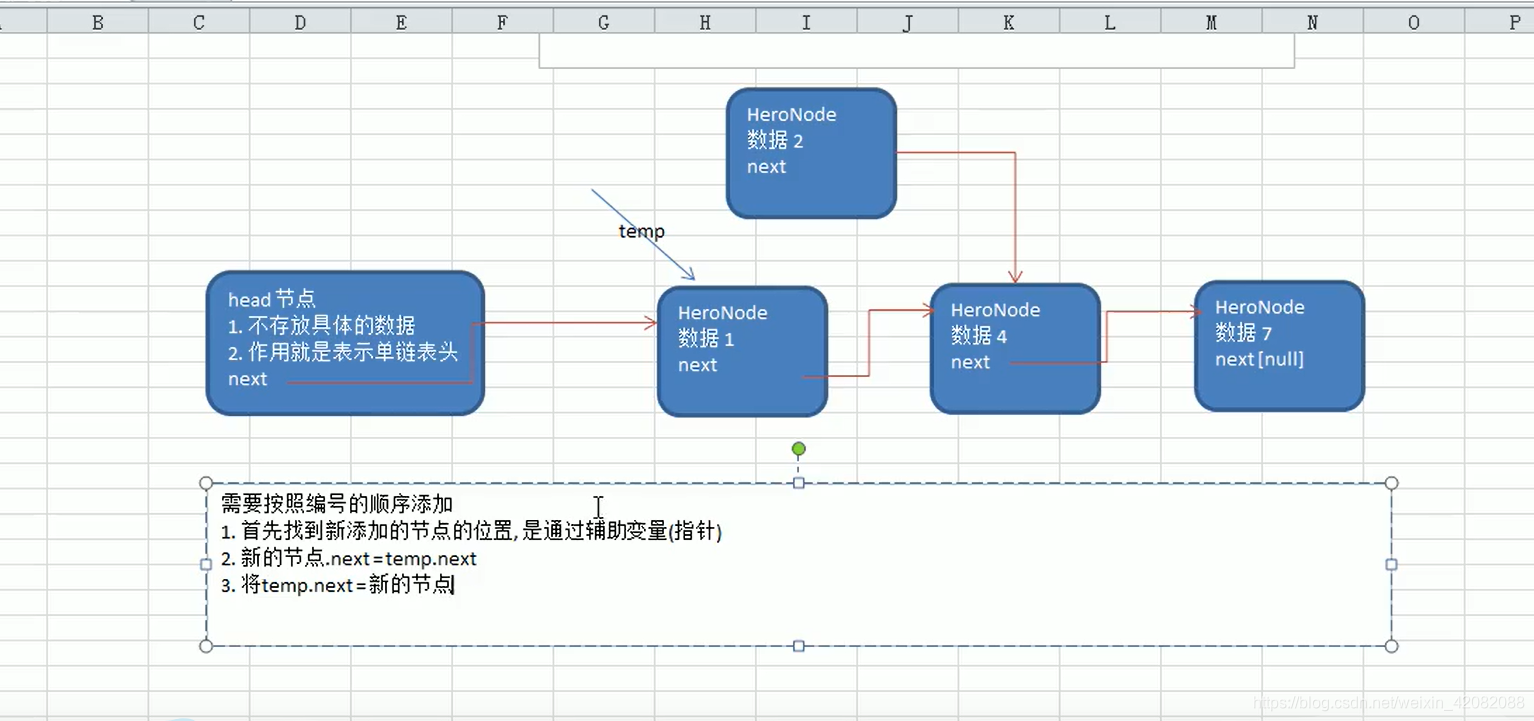Click the temp label text

click(x=642, y=231)
